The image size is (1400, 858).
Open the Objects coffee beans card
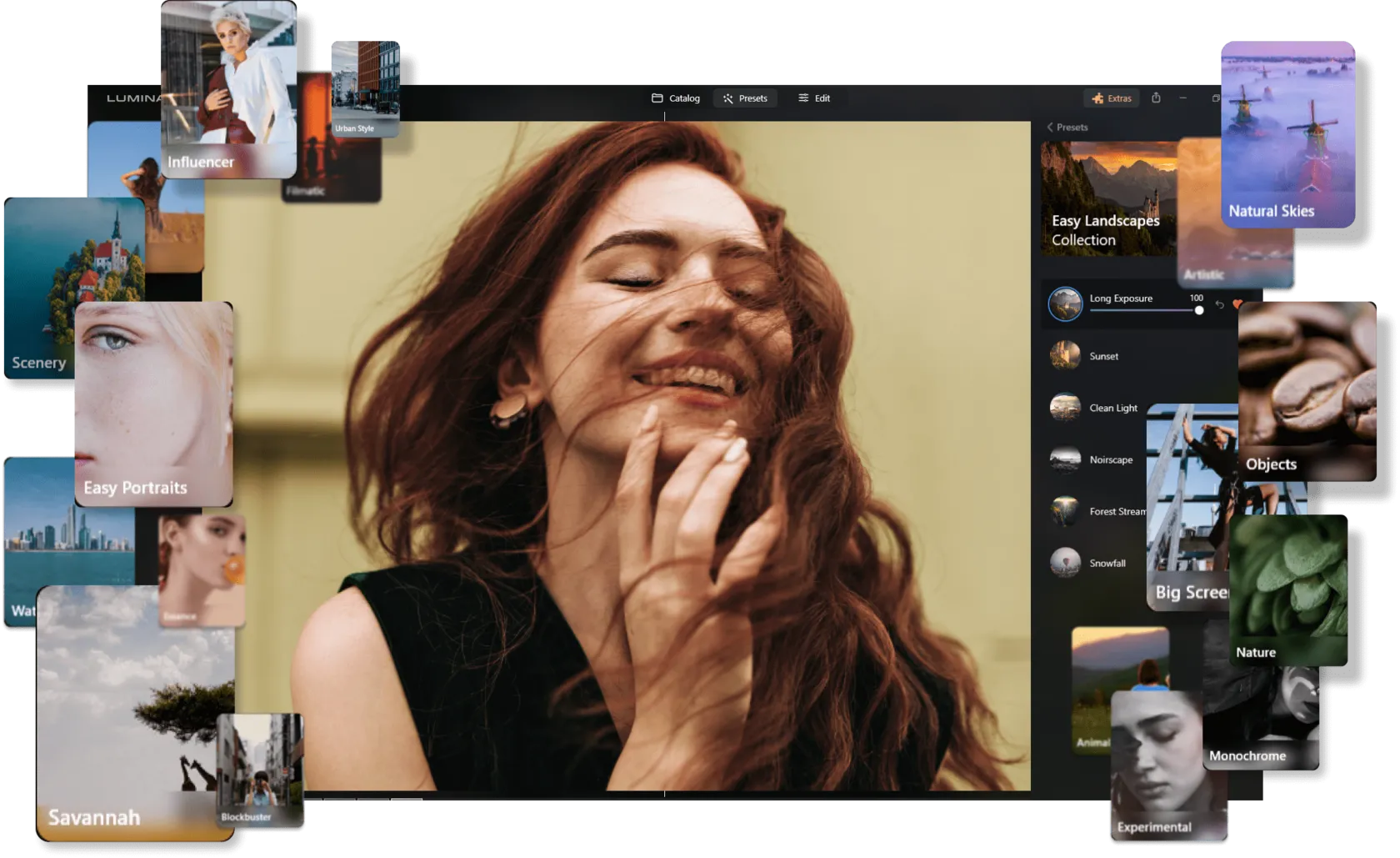tap(1306, 390)
